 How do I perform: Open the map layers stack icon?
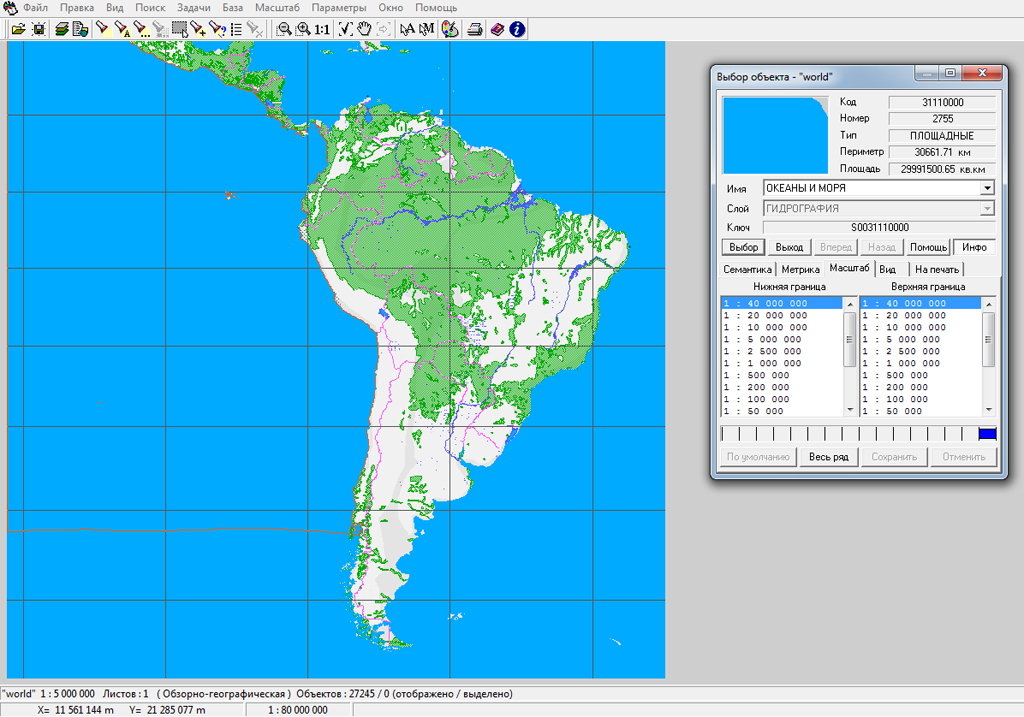61,29
